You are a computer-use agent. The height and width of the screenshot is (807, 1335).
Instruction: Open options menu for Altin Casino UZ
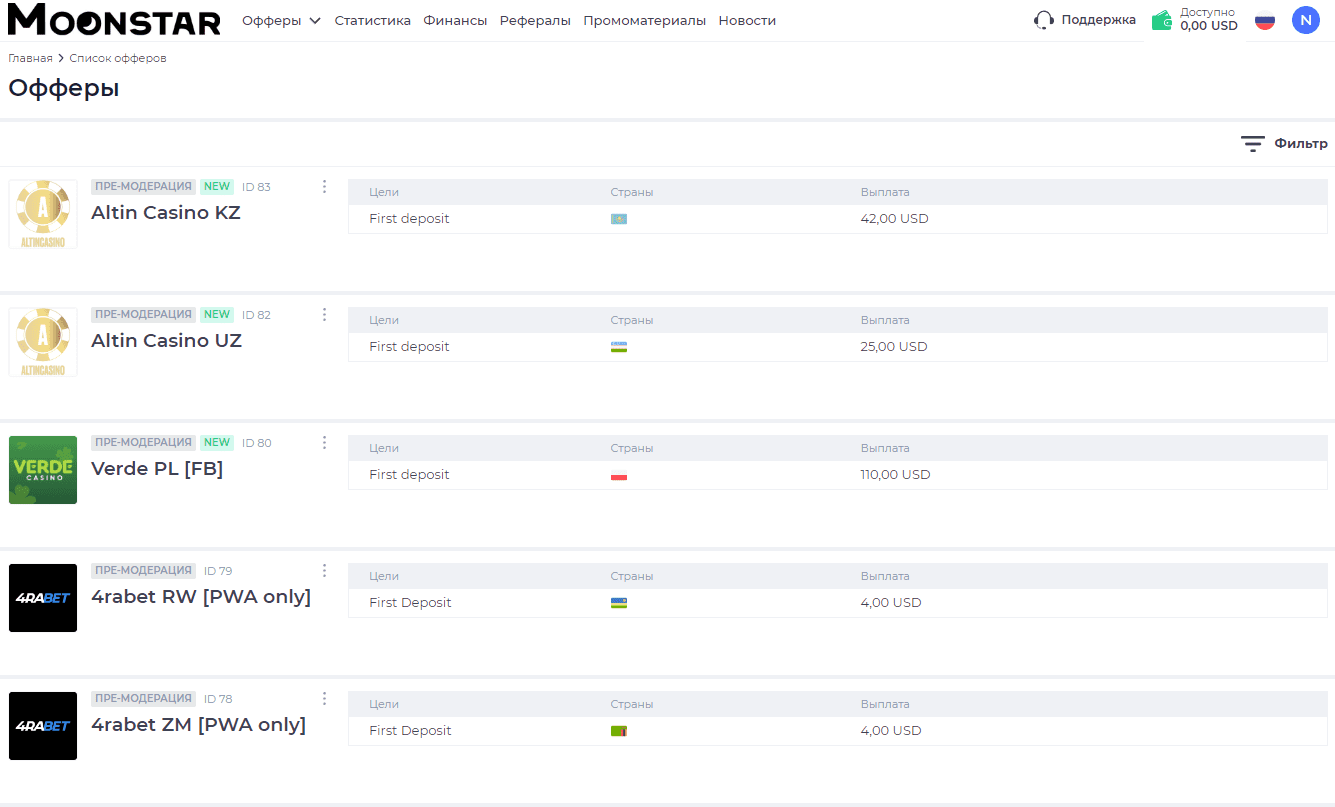pos(324,315)
